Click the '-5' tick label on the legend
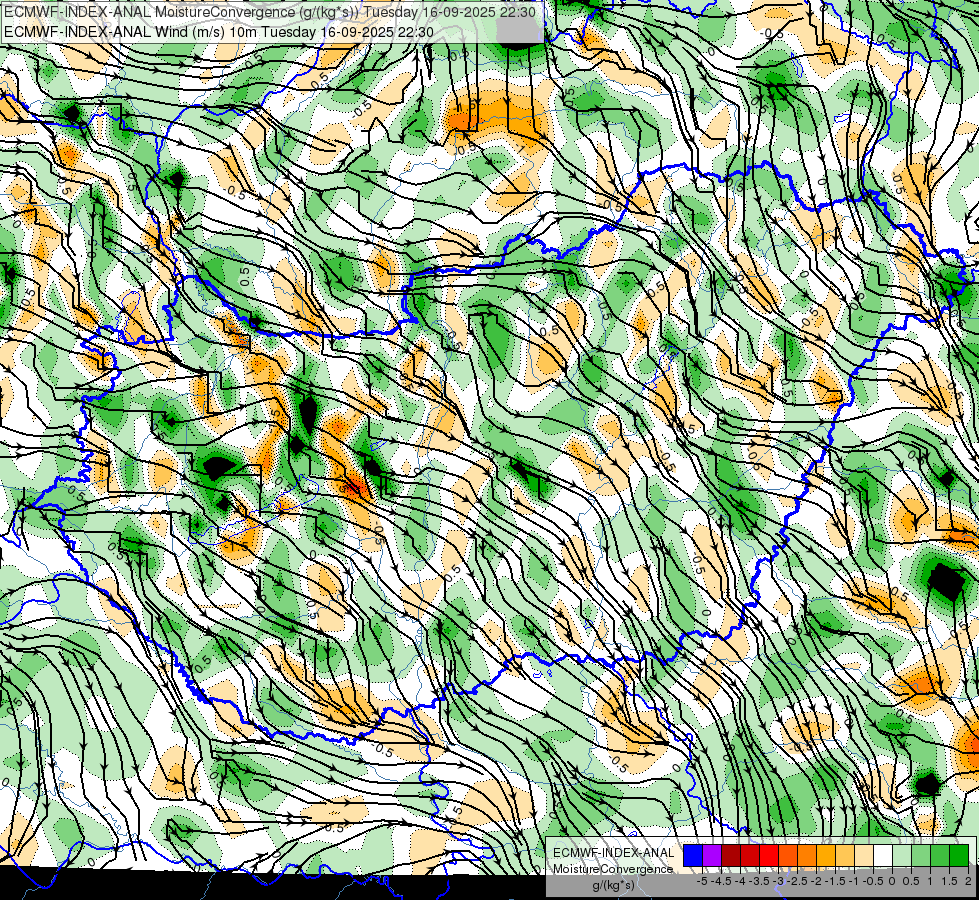Viewport: 979px width, 900px height. tap(702, 881)
